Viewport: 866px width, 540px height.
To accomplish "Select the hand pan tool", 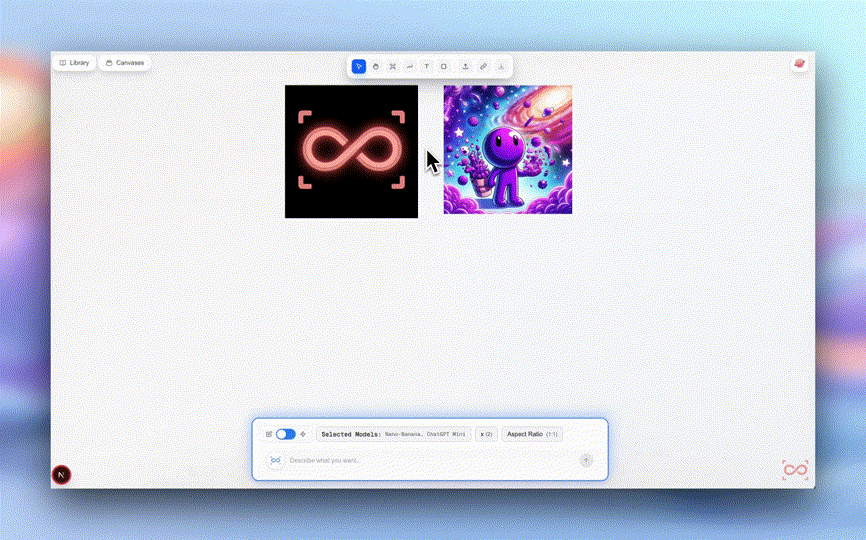I will (376, 66).
